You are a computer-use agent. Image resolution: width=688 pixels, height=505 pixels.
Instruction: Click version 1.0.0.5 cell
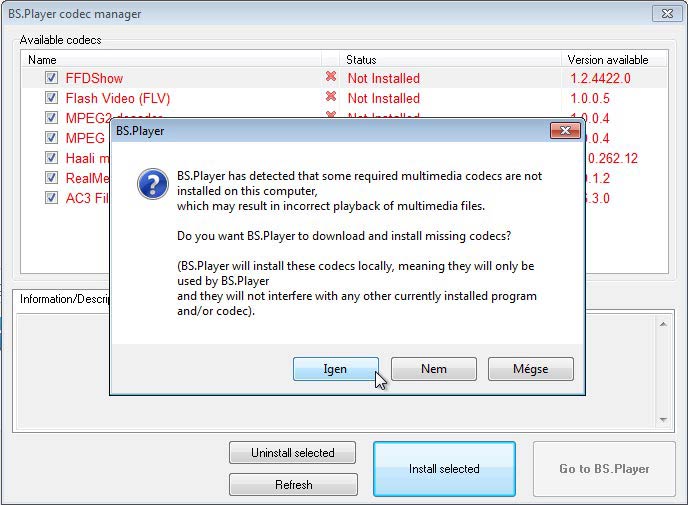click(590, 98)
